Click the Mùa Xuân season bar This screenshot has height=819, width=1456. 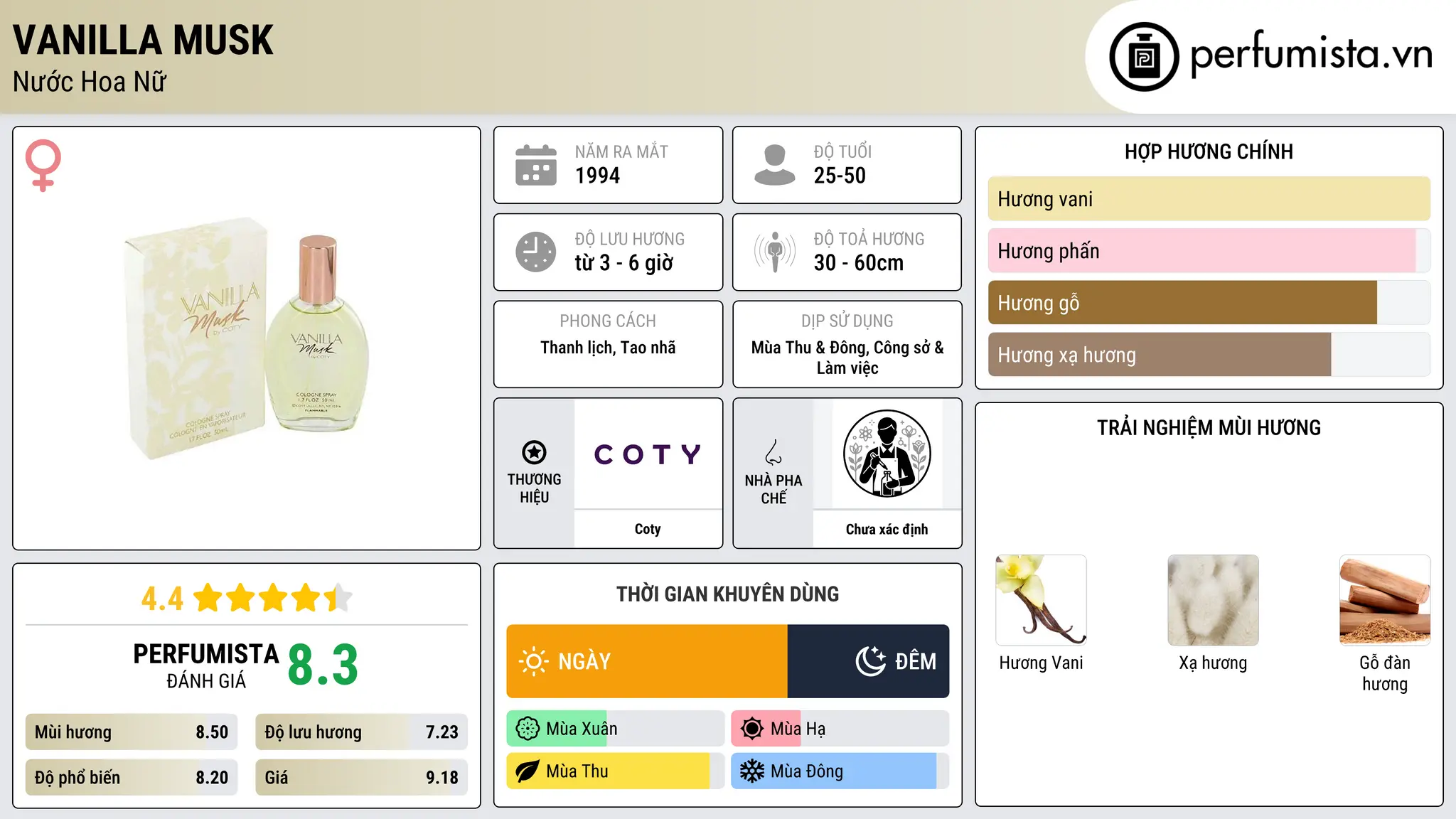click(616, 729)
